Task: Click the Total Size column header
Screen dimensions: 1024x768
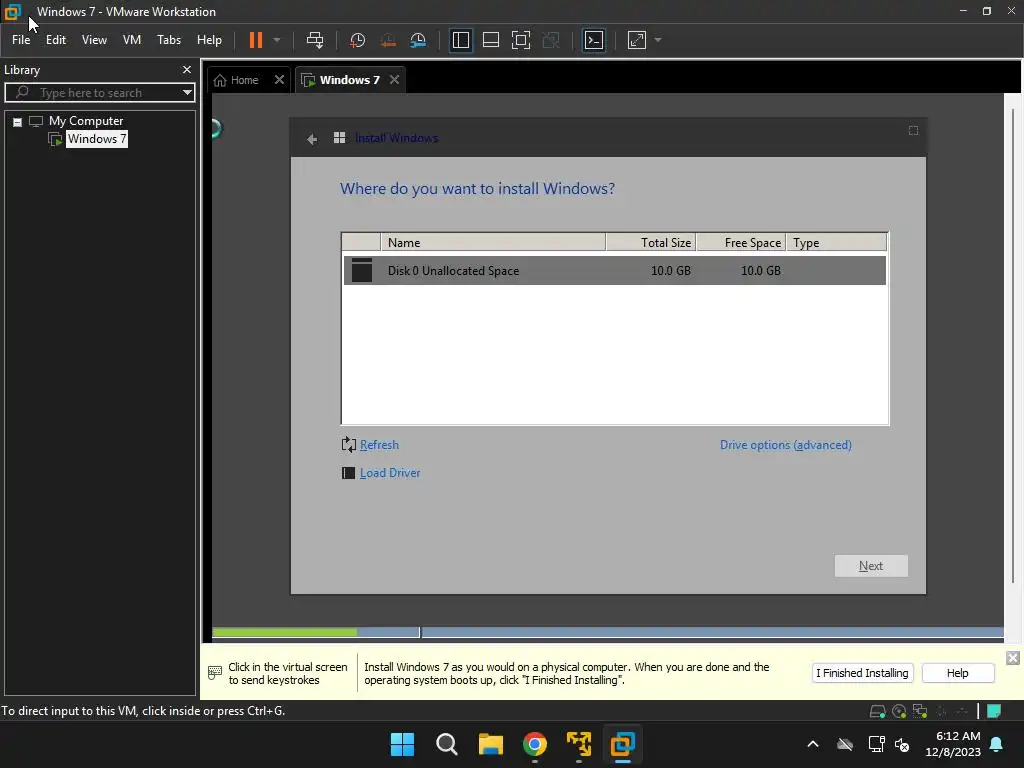Action: (650, 242)
